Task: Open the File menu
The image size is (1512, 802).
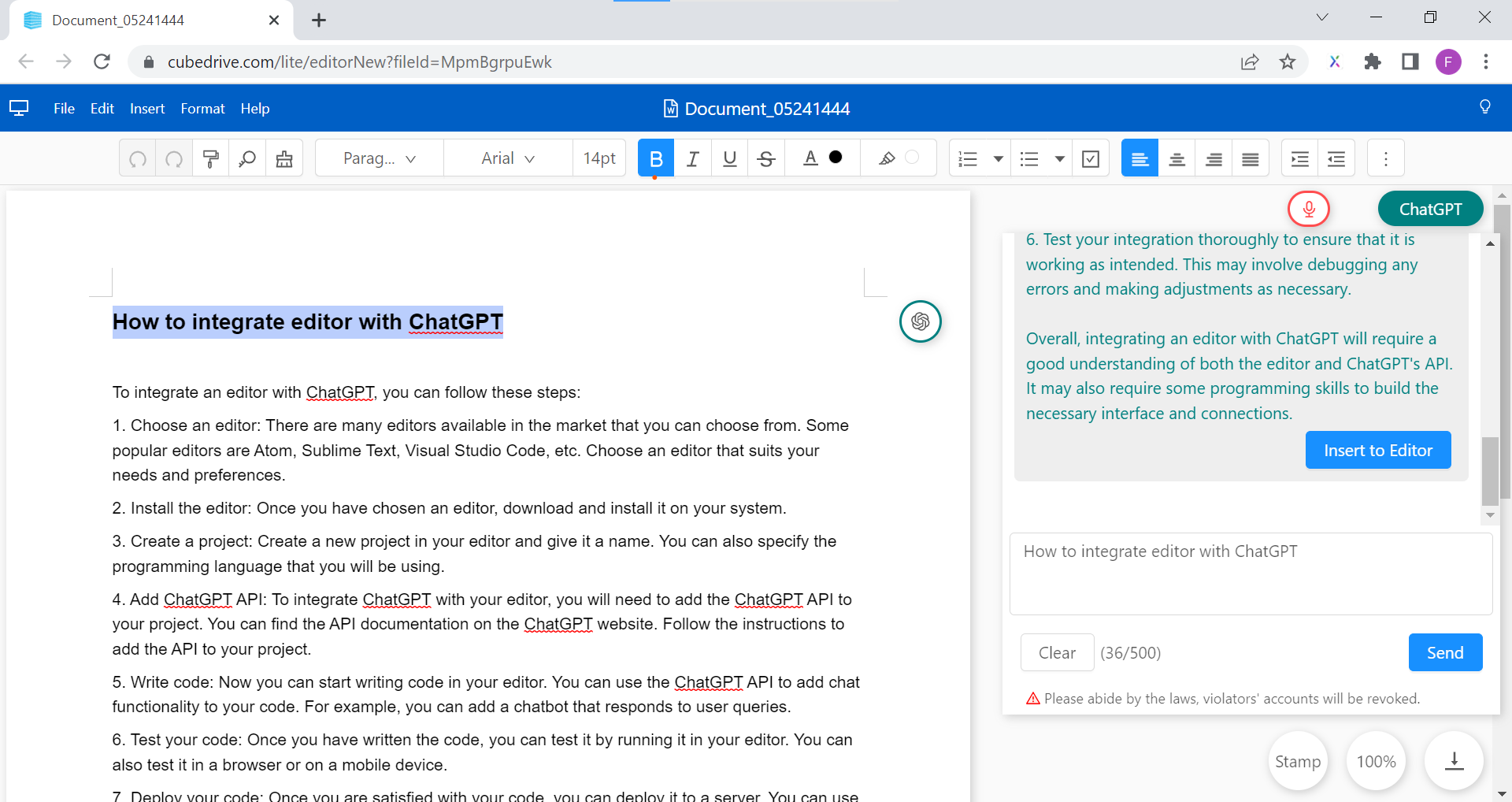Action: (64, 109)
